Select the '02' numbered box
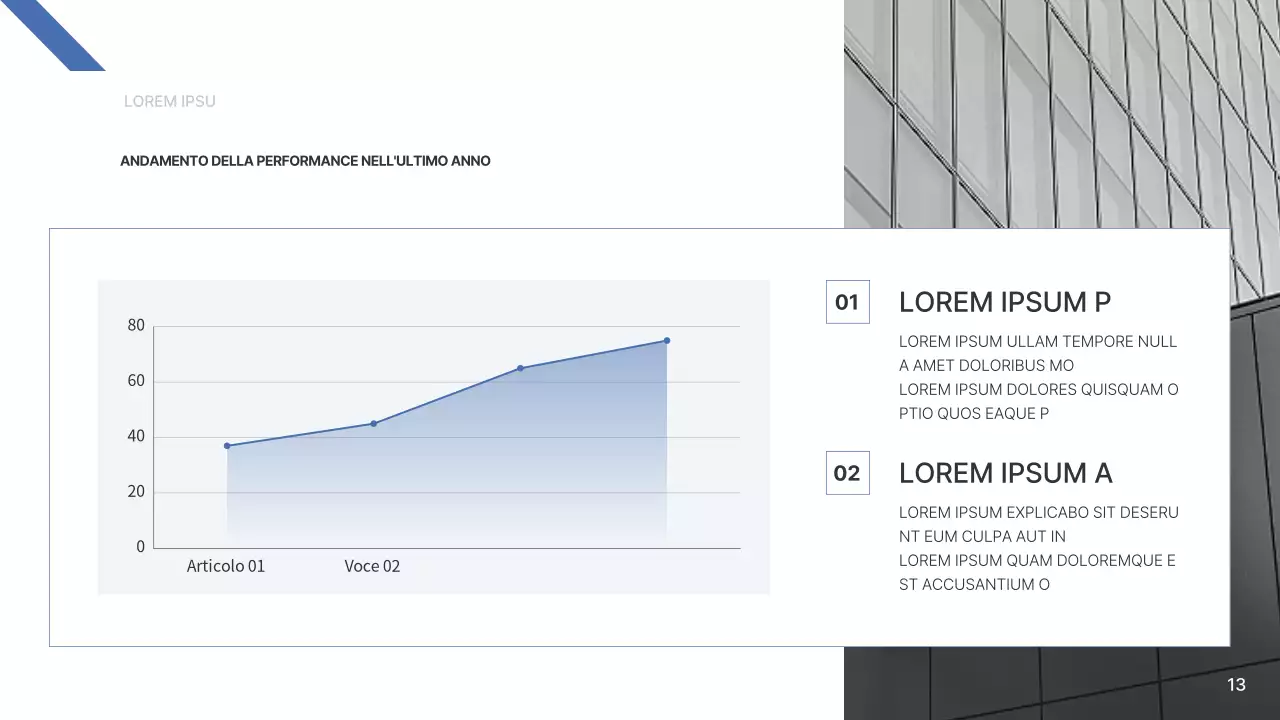The image size is (1280, 720). [x=847, y=473]
